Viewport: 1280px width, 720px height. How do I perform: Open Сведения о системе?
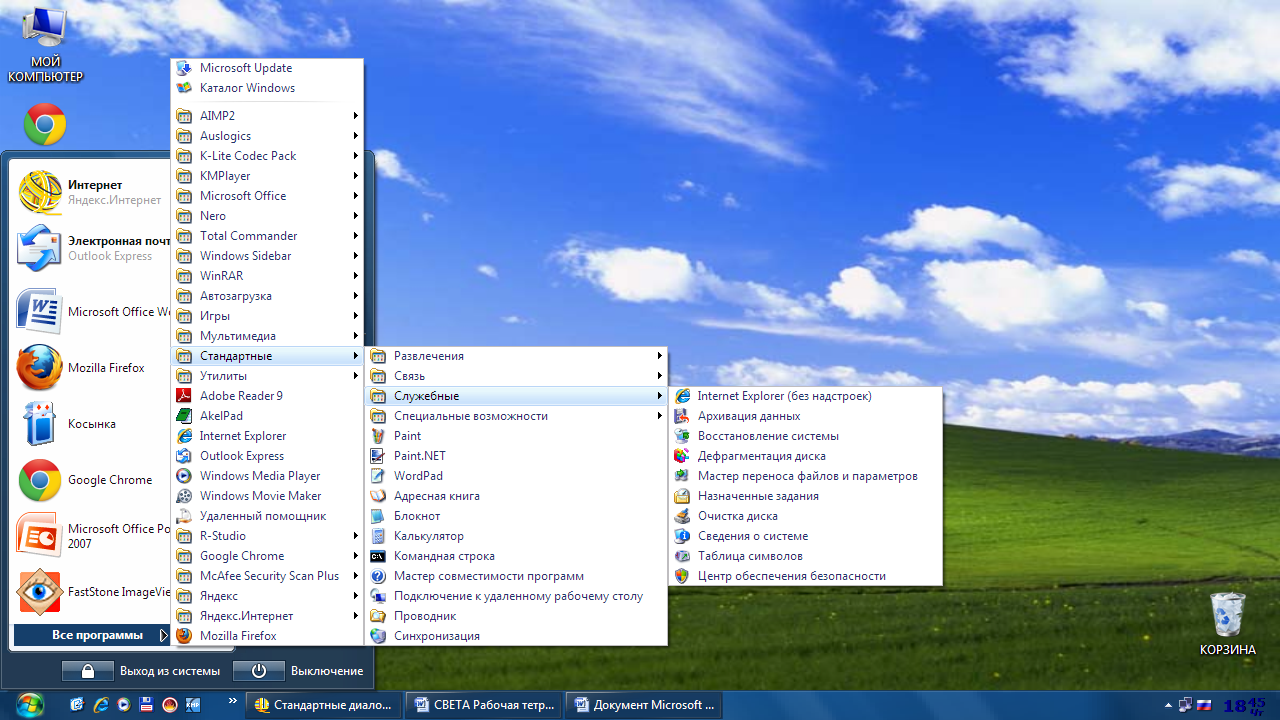tap(805, 536)
